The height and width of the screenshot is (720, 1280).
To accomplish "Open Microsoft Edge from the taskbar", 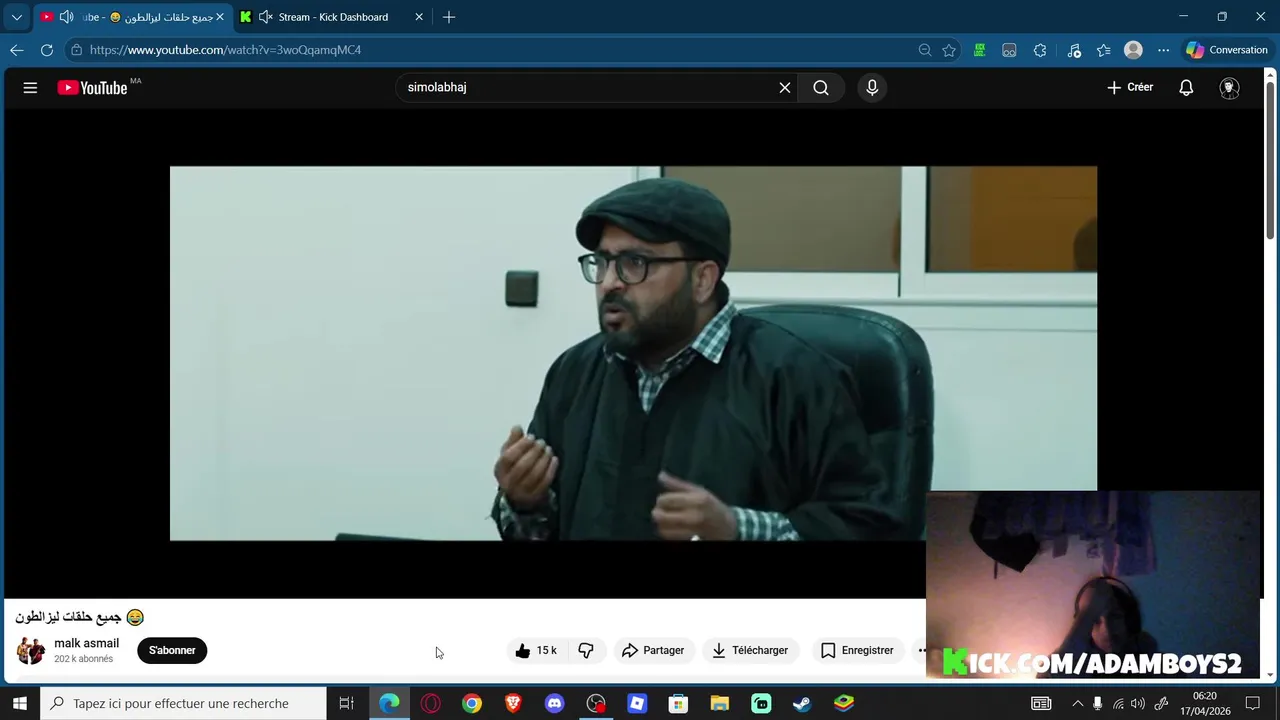I will click(390, 704).
